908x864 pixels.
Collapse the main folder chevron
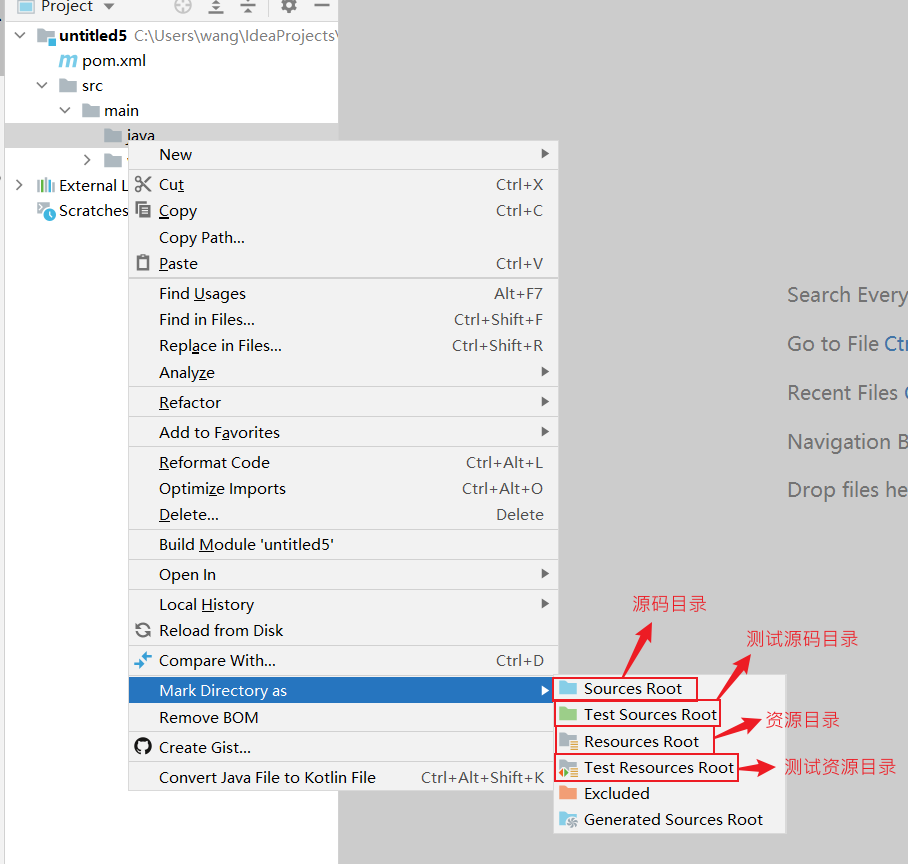65,110
